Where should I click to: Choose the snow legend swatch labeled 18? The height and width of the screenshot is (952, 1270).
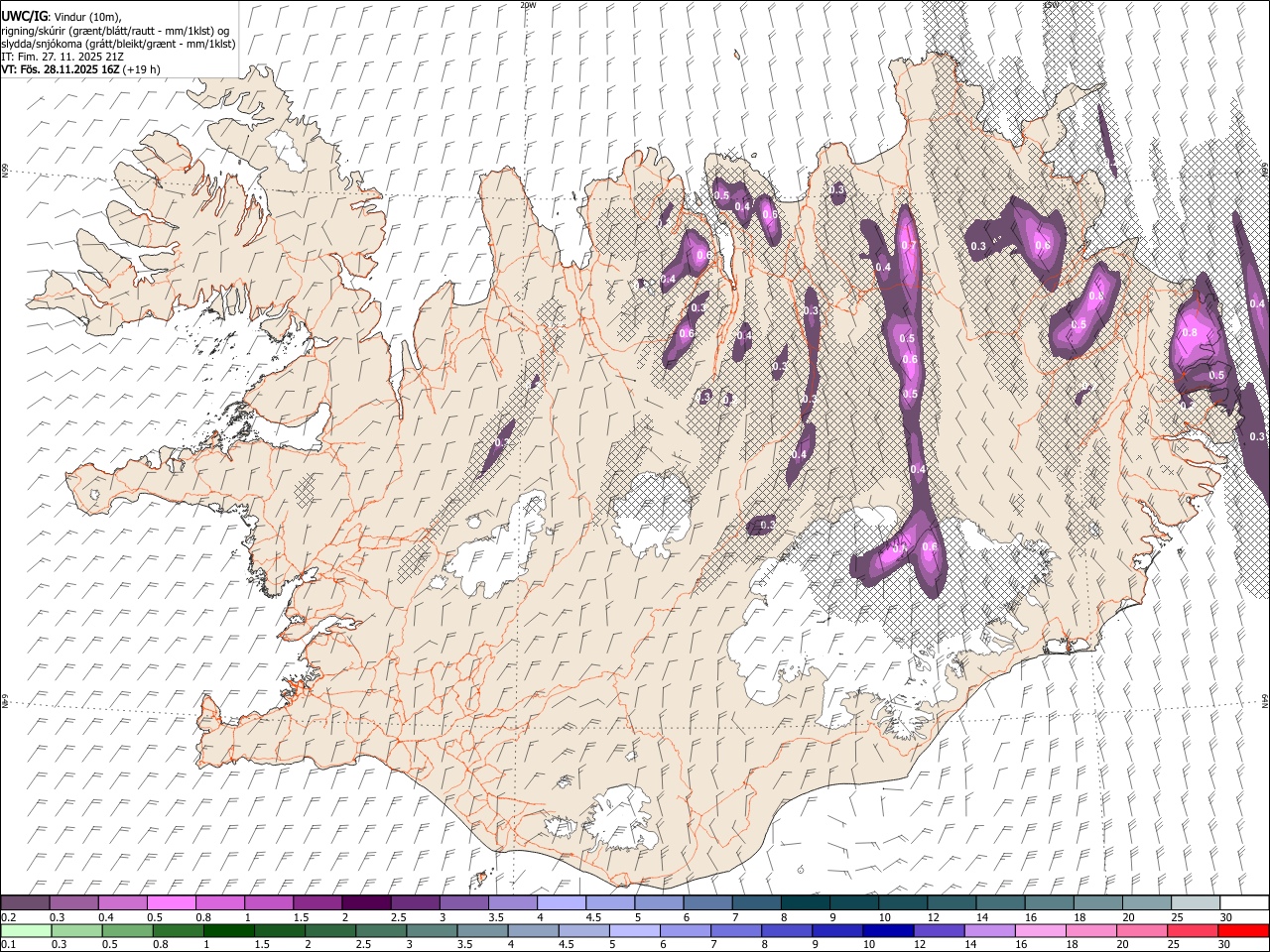[x=1097, y=903]
